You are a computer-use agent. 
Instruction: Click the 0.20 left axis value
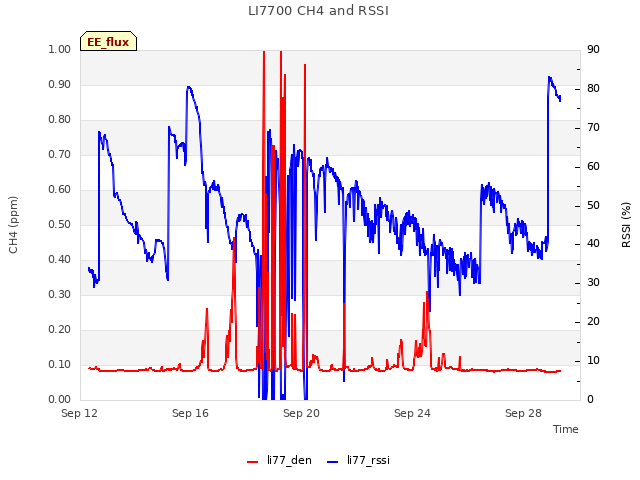[x=60, y=329]
